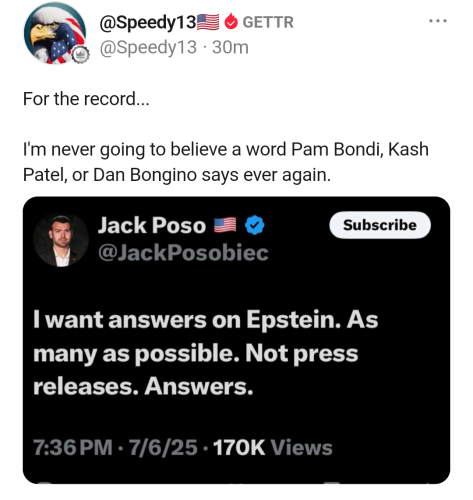The image size is (473, 500).
Task: Click the flag emoji beside Speedy13 name
Action: [208, 22]
